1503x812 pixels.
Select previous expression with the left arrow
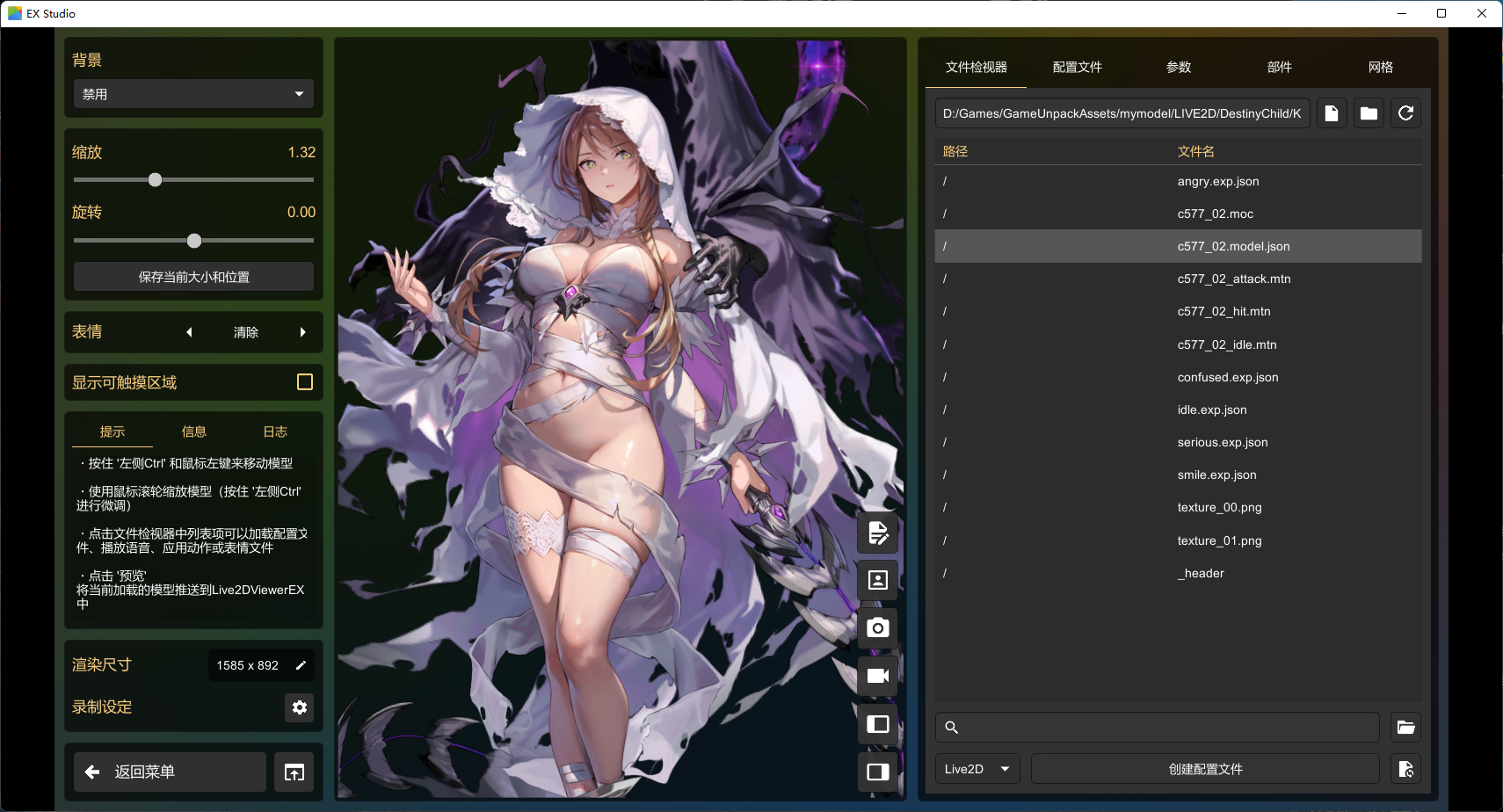(189, 332)
